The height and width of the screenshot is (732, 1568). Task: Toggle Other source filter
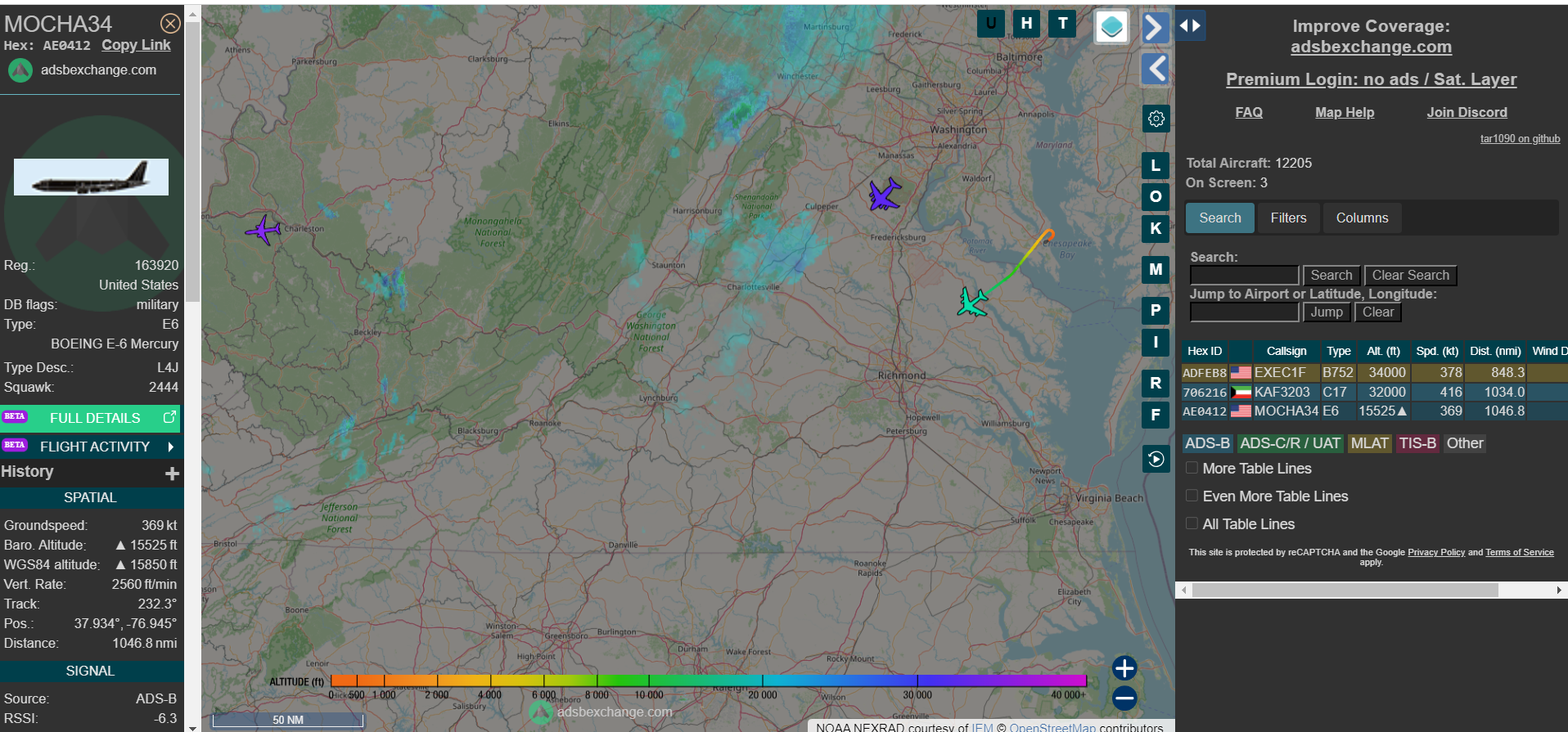pos(1464,443)
